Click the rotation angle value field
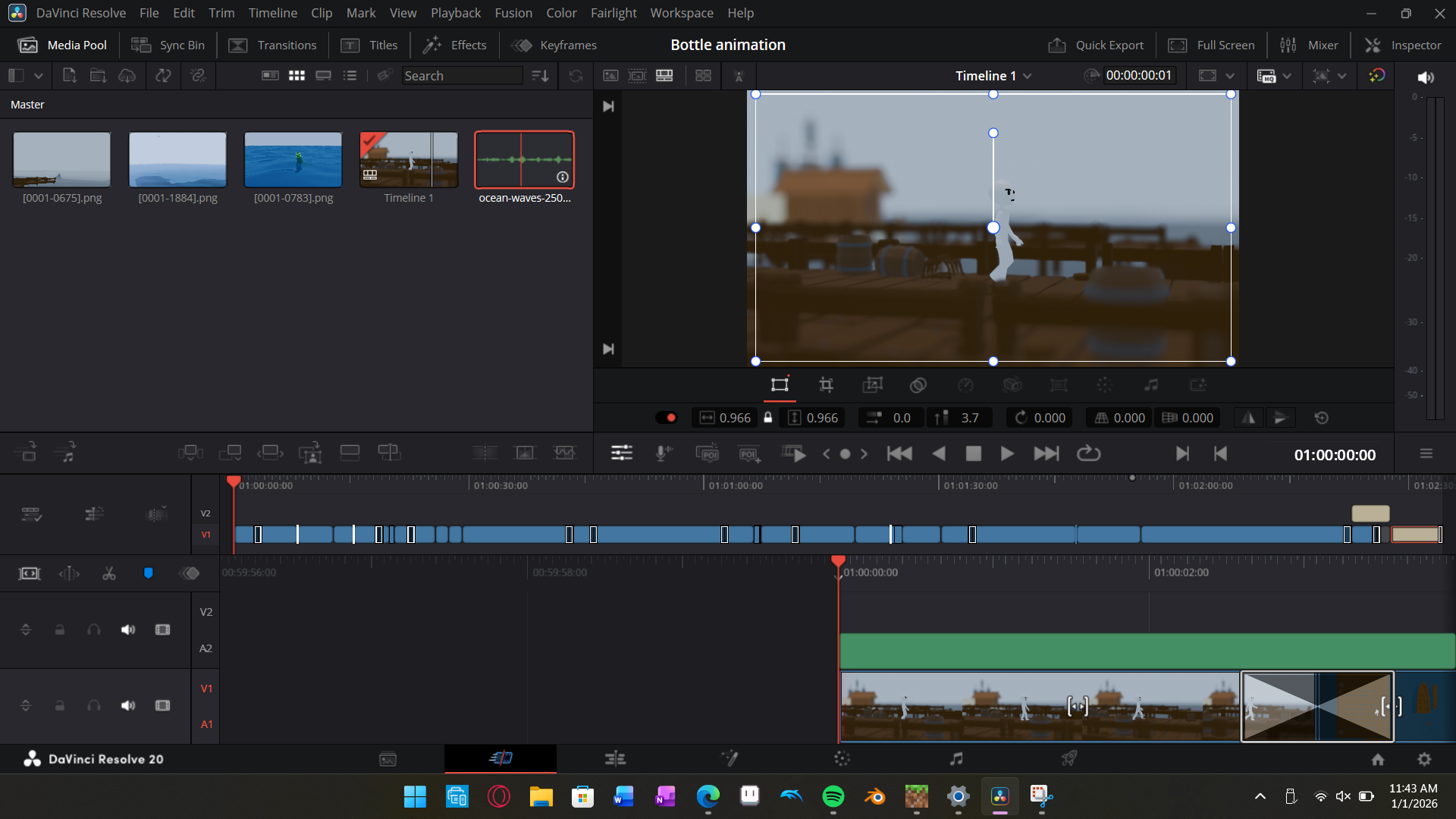This screenshot has height=819, width=1456. [1050, 418]
